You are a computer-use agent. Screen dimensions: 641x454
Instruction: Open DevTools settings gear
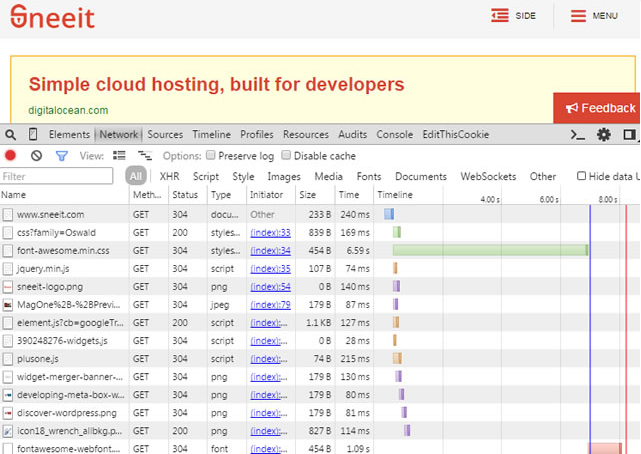coord(604,134)
